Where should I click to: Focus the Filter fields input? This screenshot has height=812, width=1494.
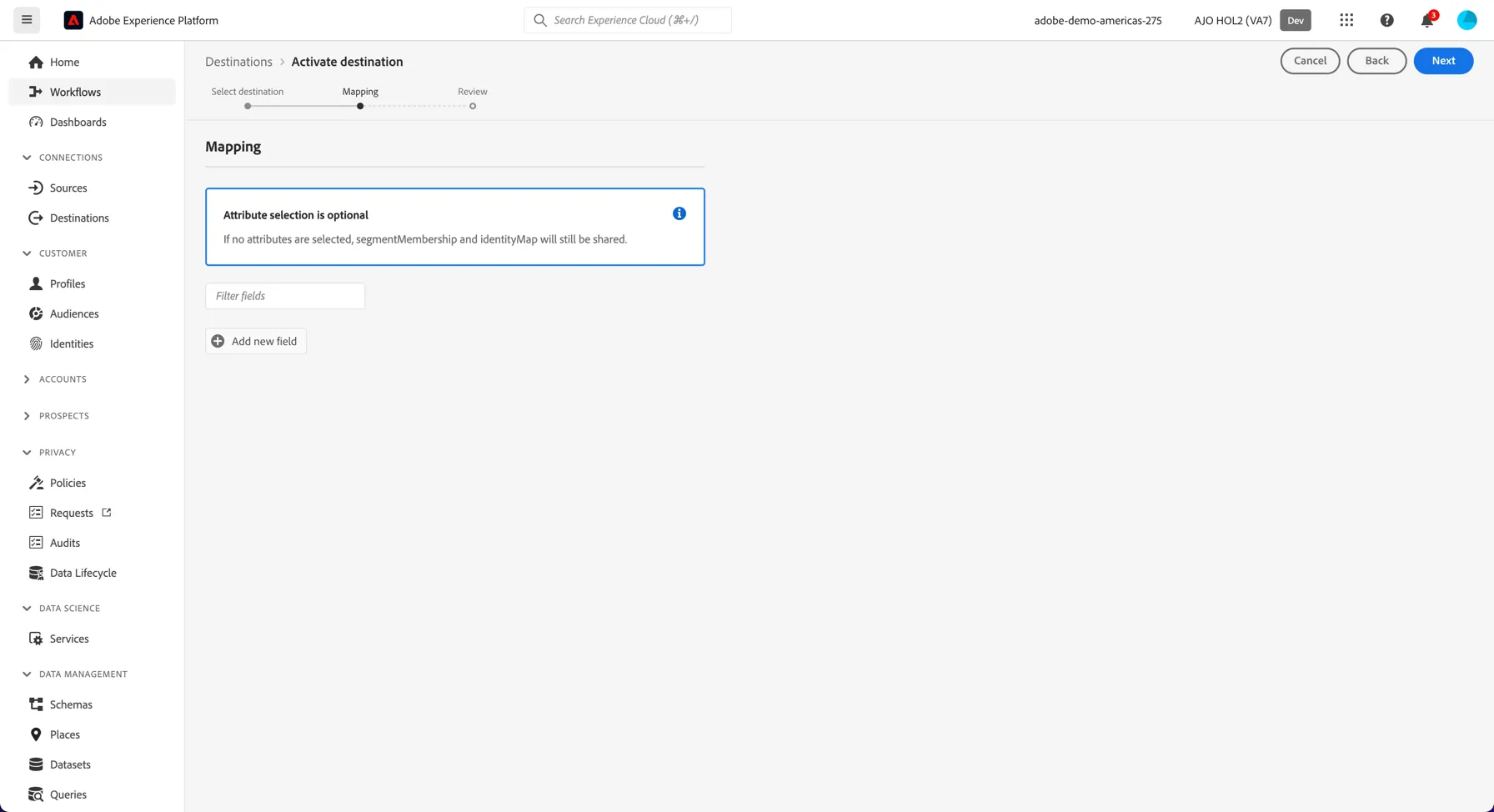point(285,296)
